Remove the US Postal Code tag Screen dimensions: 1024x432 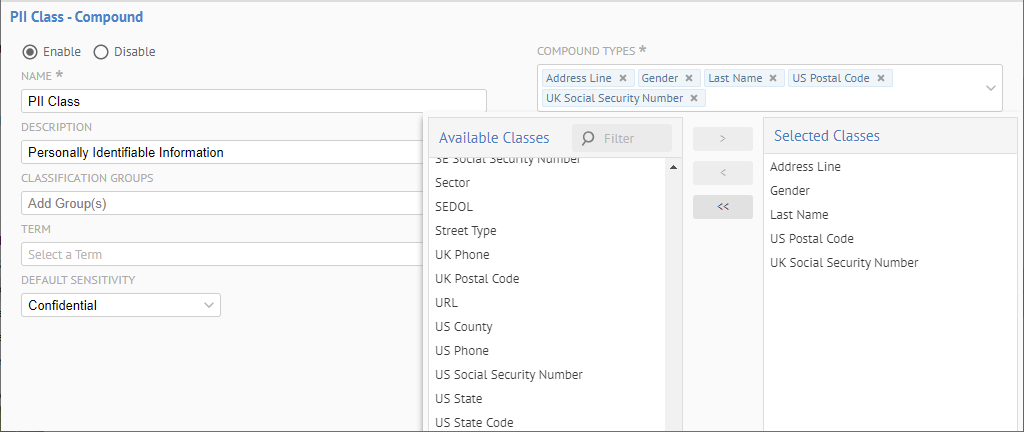click(881, 78)
